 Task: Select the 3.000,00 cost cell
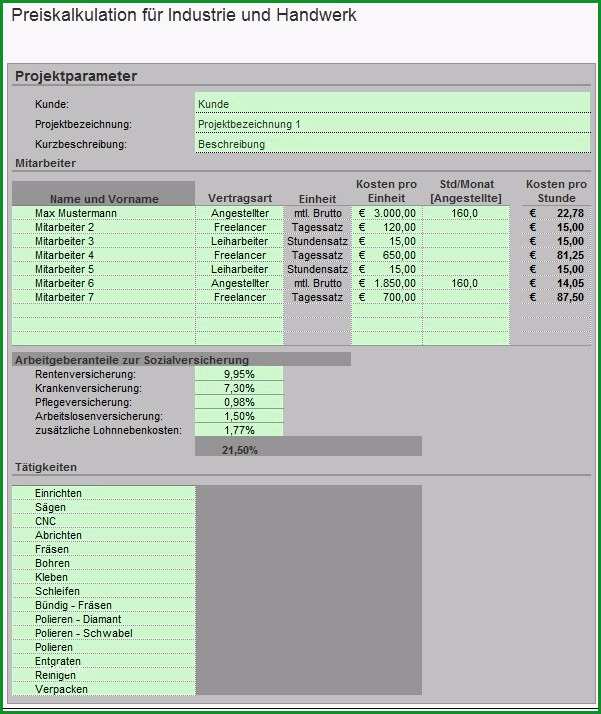(x=387, y=213)
